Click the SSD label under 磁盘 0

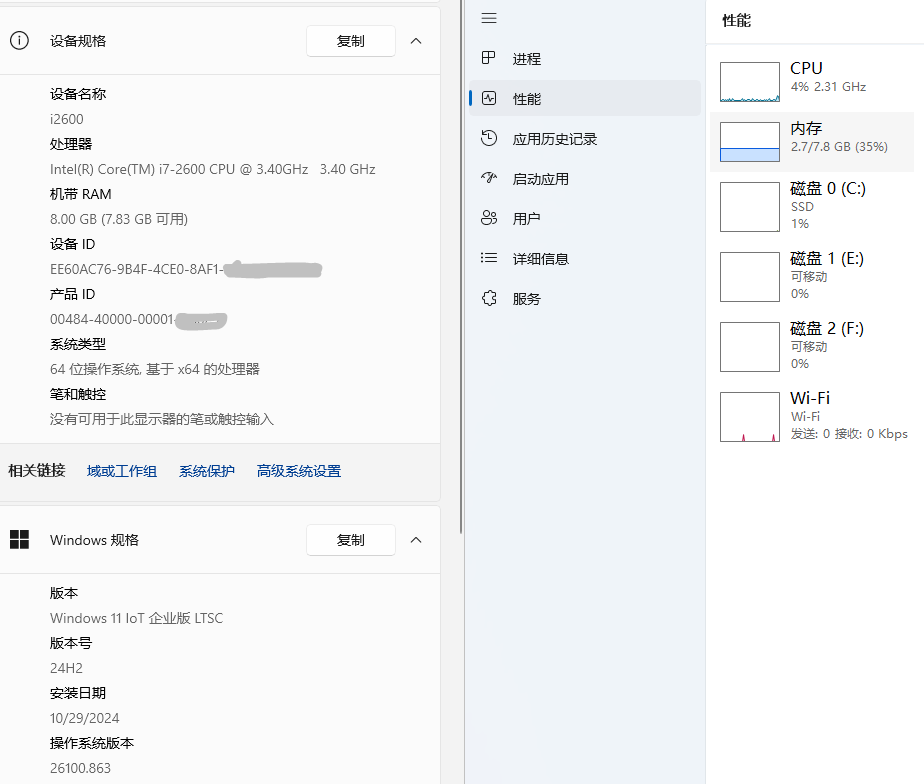pos(802,207)
